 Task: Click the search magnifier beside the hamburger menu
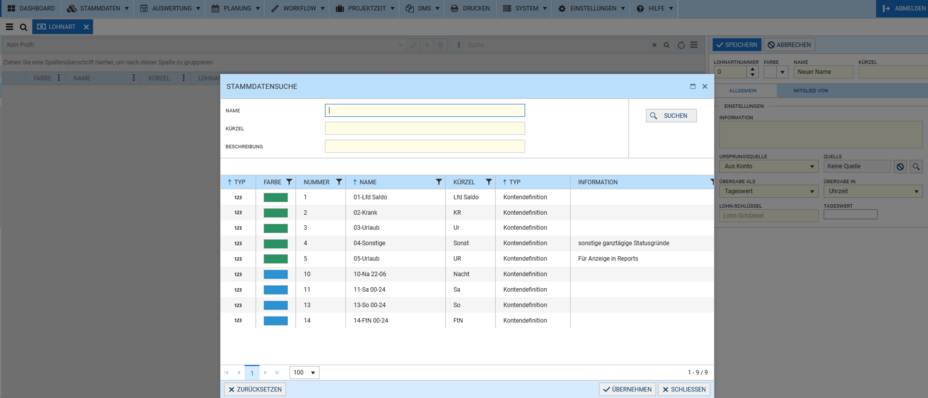click(23, 27)
